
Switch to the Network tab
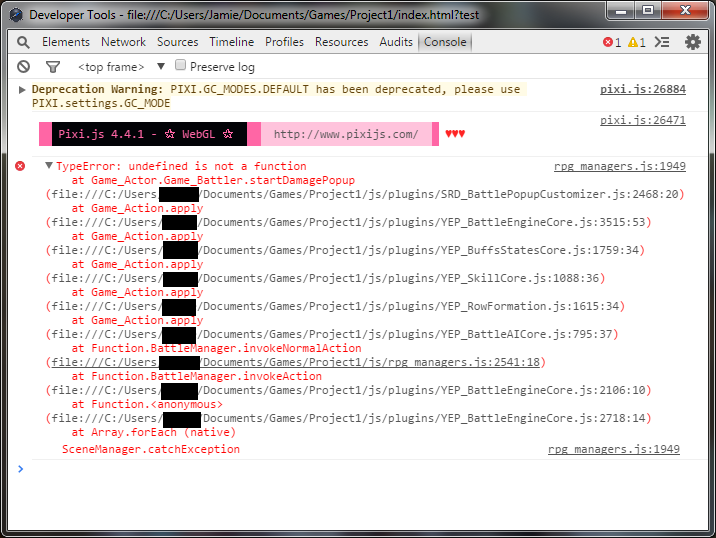click(123, 42)
